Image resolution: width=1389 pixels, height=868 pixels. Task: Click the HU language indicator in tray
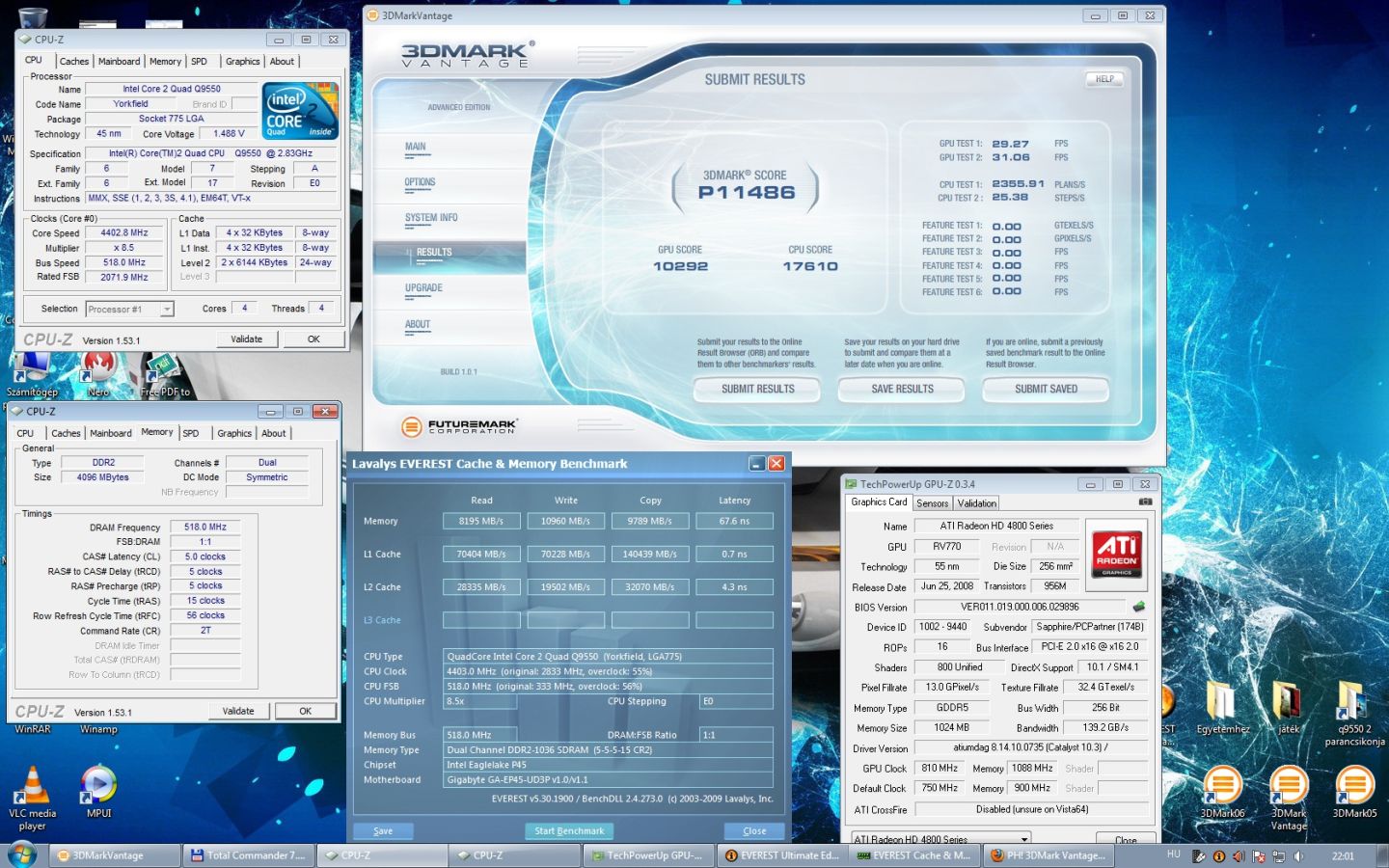point(1173,854)
